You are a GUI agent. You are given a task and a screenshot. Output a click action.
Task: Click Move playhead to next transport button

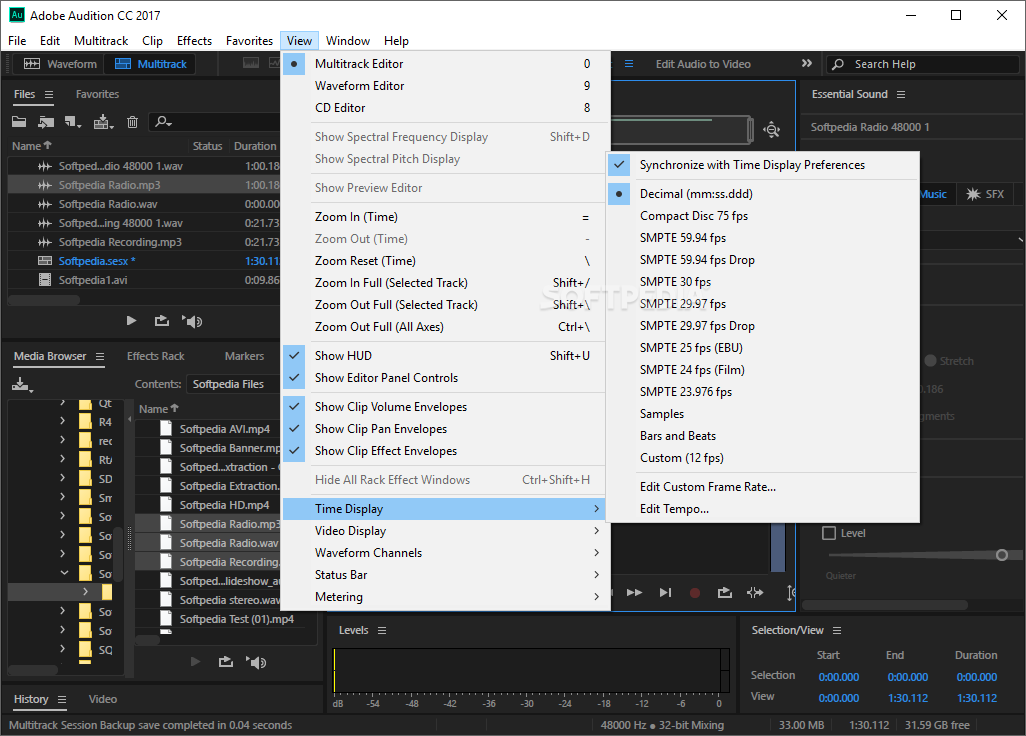tap(665, 593)
